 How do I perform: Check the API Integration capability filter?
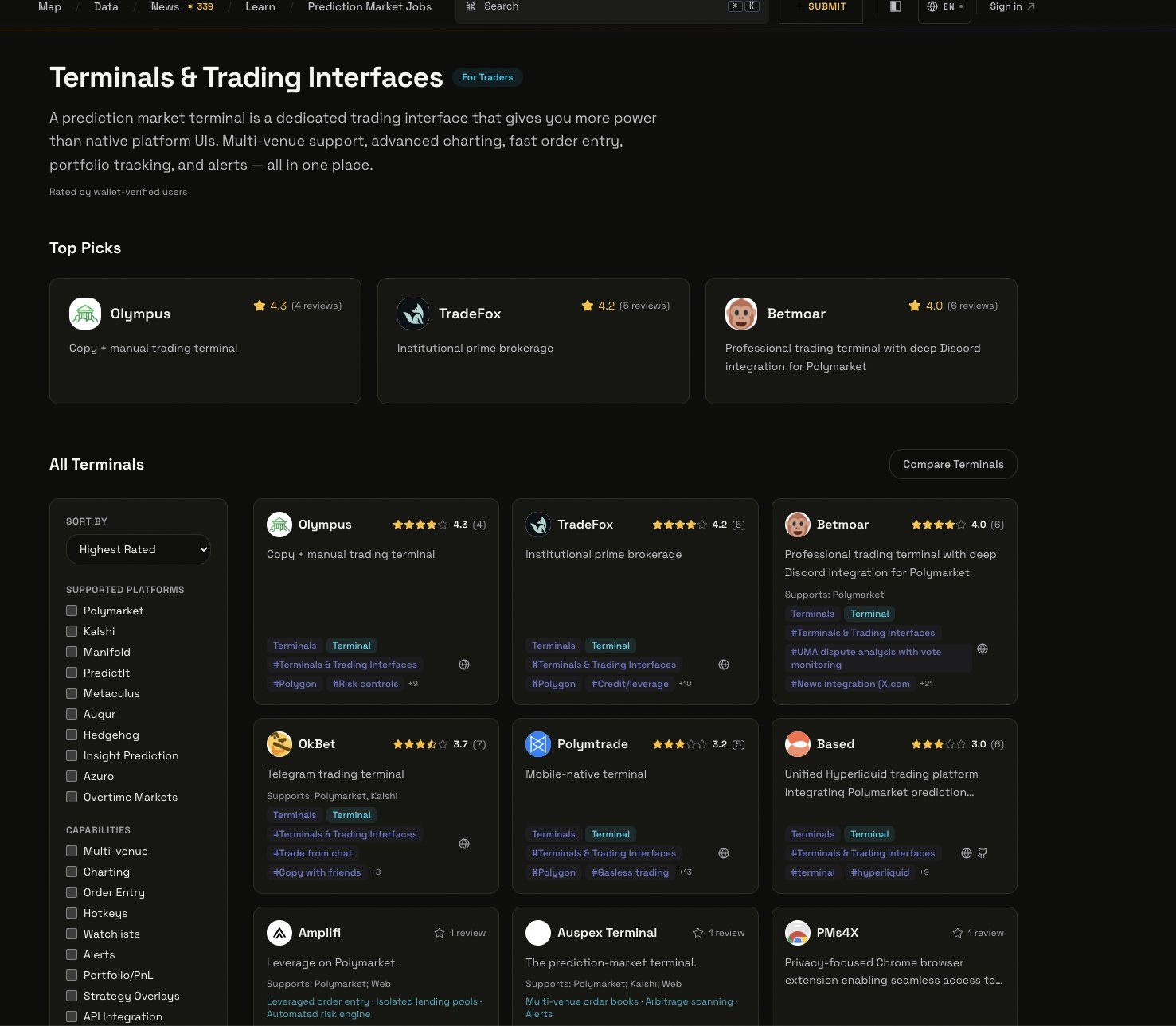72,1016
